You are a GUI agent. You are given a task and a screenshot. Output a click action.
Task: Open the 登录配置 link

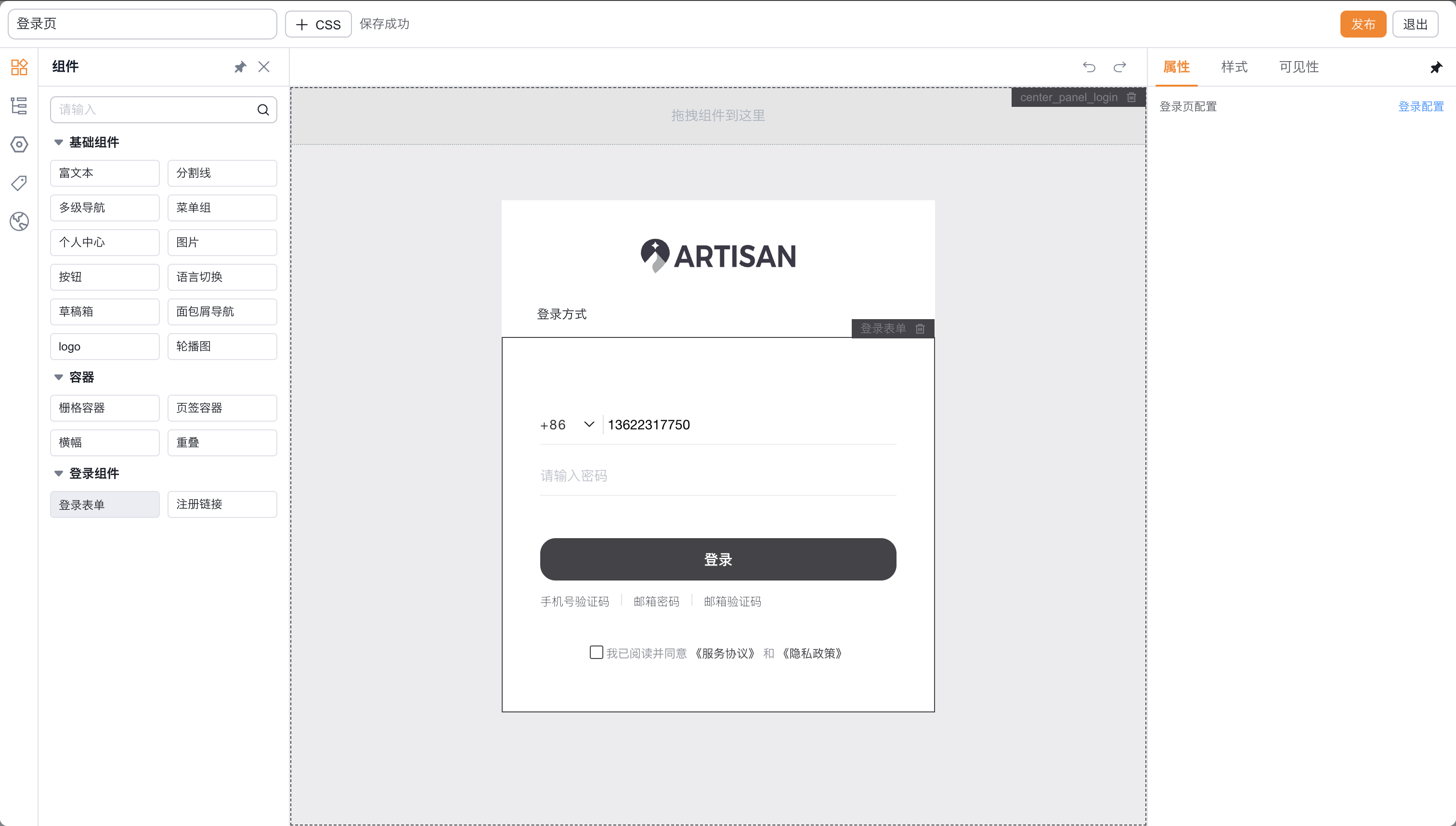point(1420,107)
